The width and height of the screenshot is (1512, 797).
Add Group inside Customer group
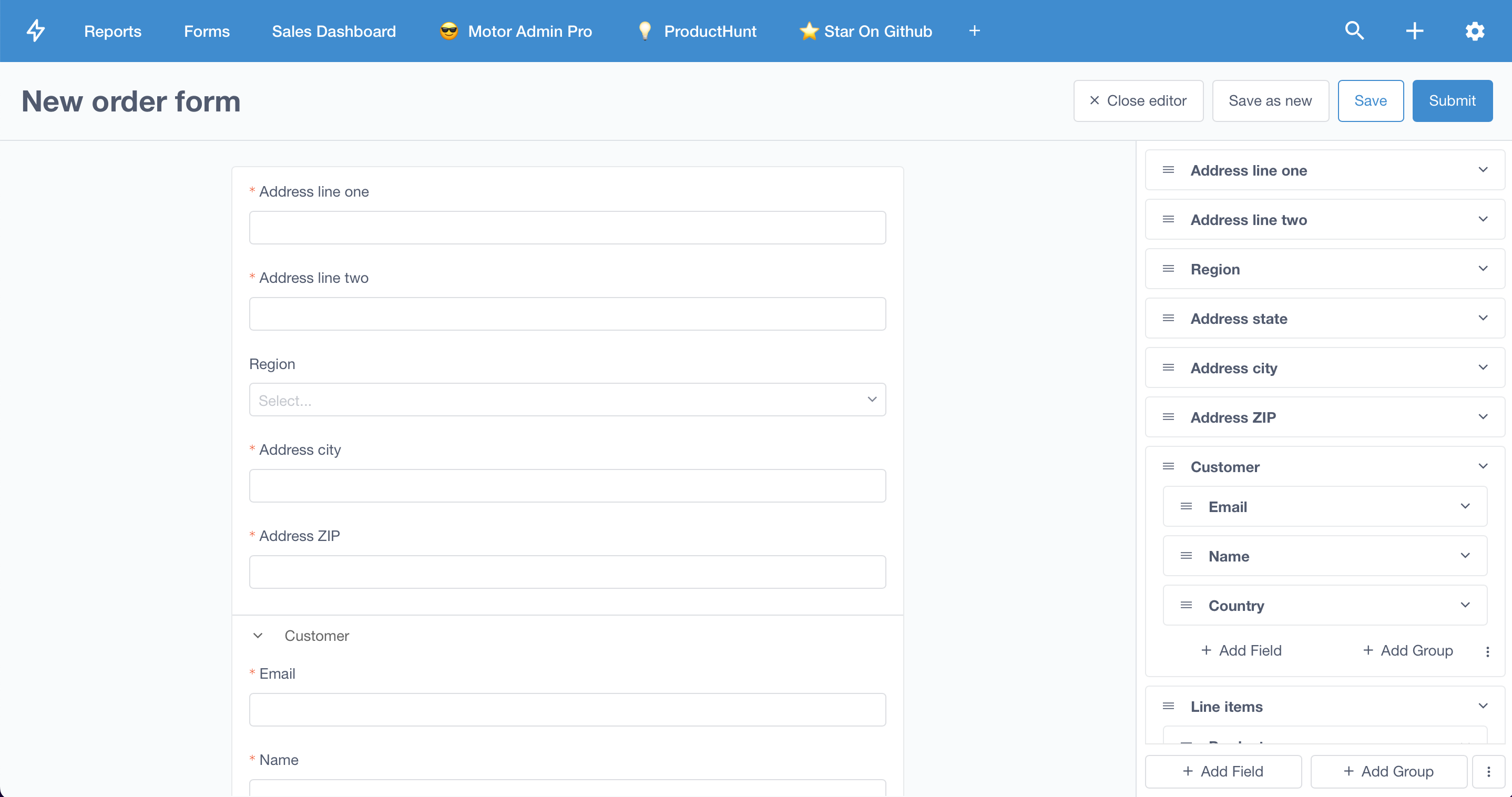pos(1407,651)
